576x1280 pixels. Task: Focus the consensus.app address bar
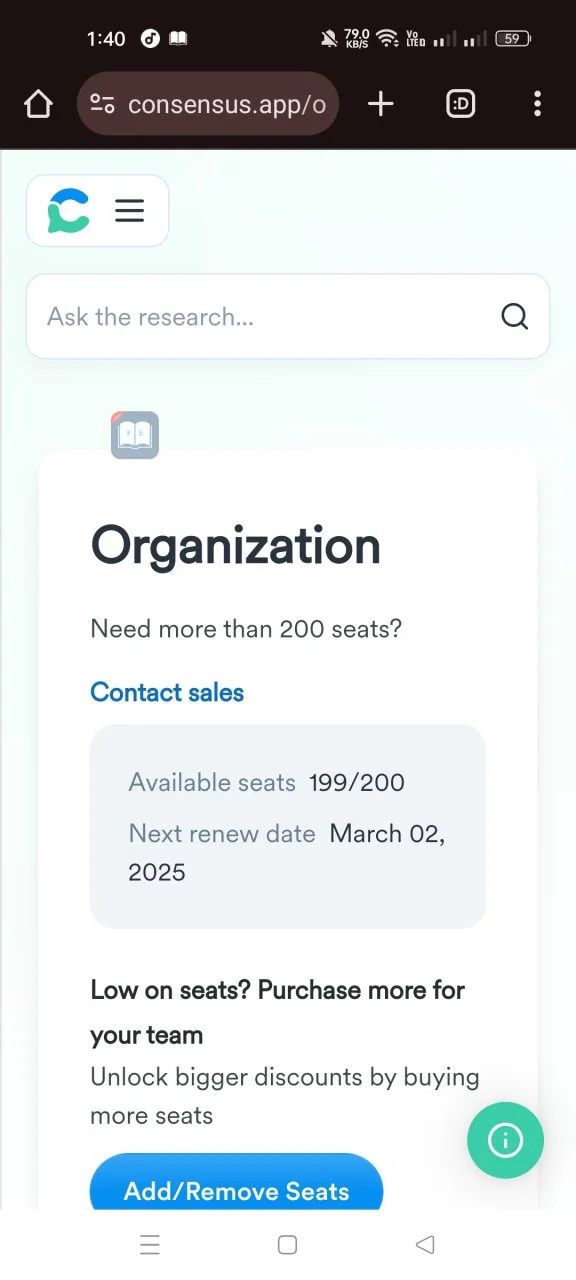pos(208,104)
